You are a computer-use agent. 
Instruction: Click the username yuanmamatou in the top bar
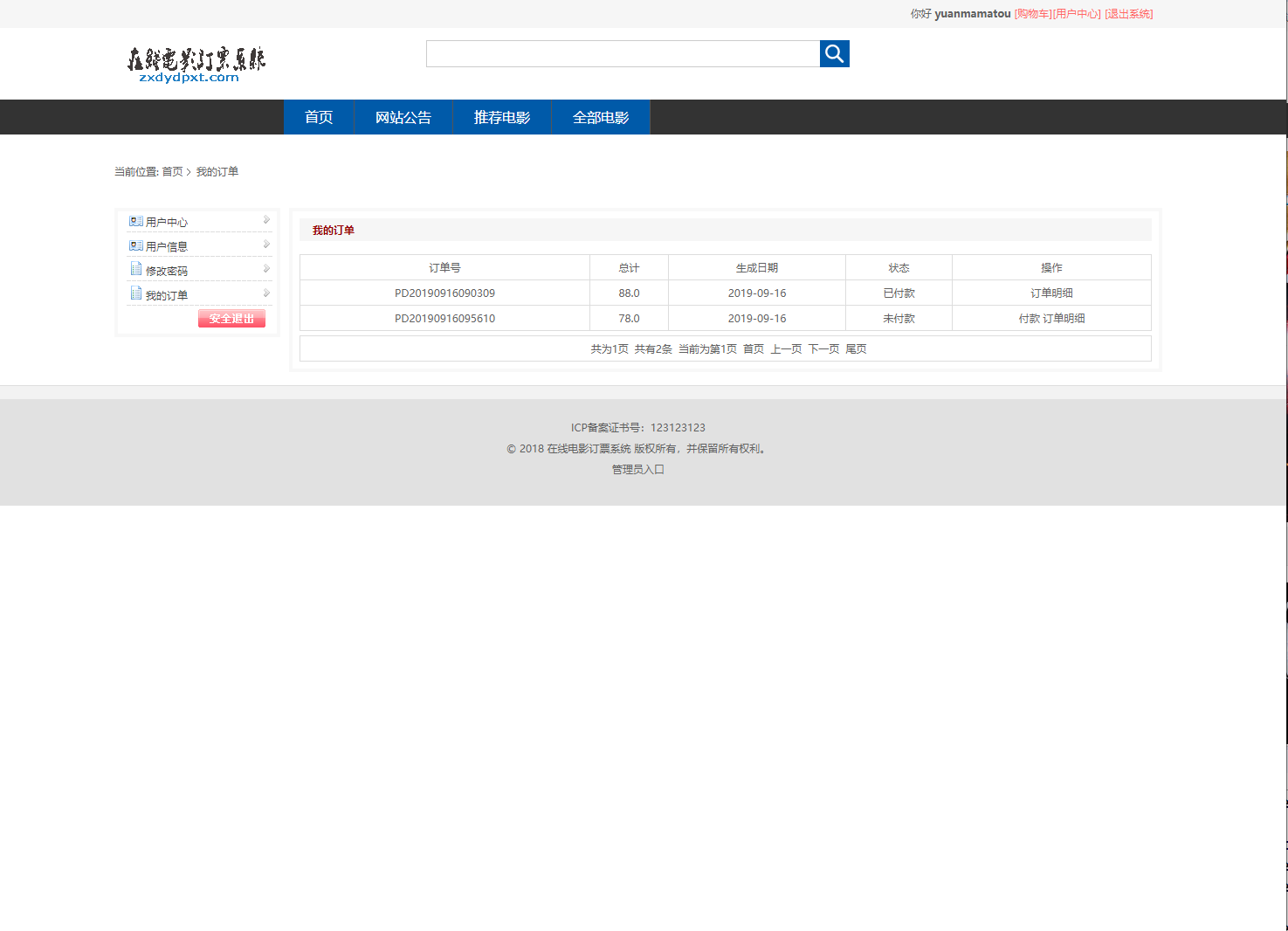(x=973, y=14)
